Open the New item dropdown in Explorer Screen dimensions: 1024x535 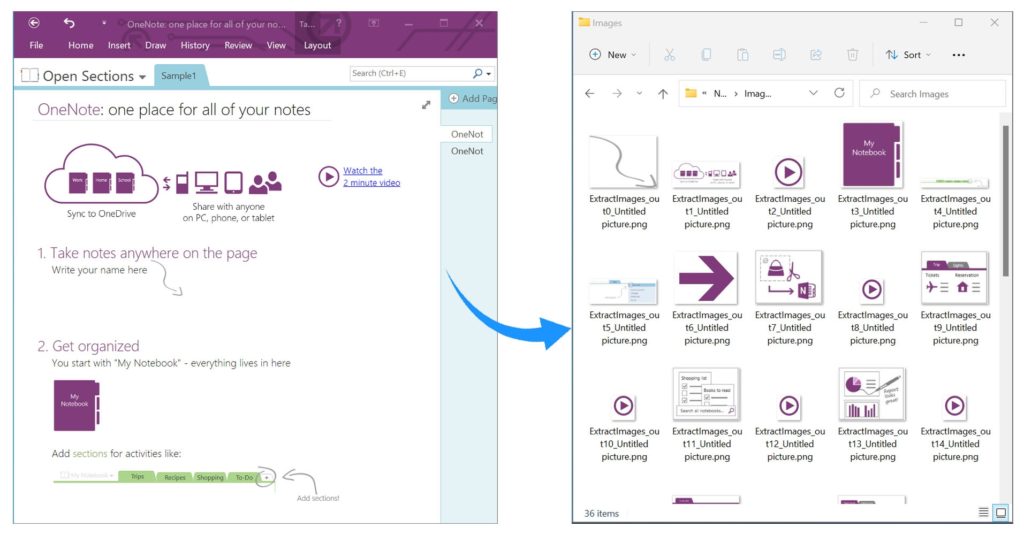click(613, 55)
